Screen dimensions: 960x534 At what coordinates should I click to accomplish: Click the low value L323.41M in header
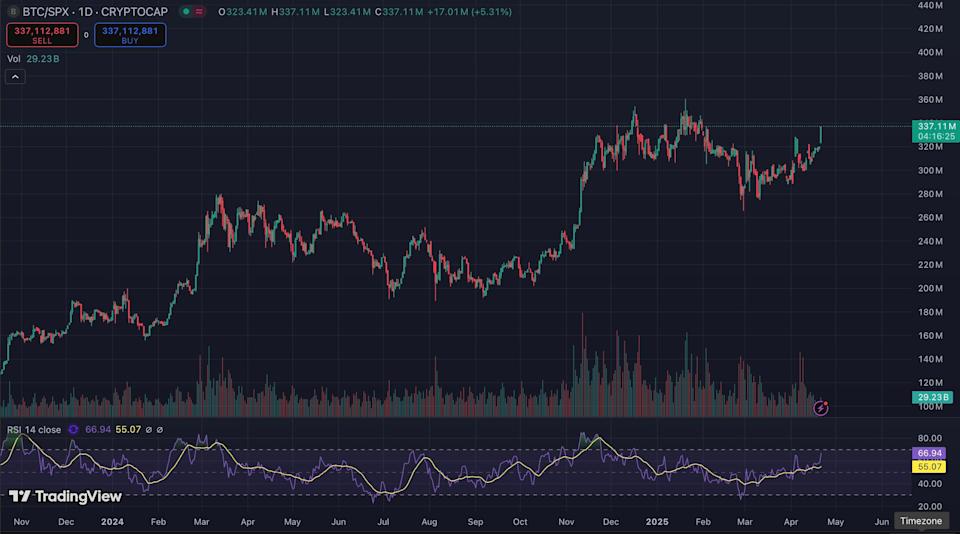pyautogui.click(x=347, y=12)
